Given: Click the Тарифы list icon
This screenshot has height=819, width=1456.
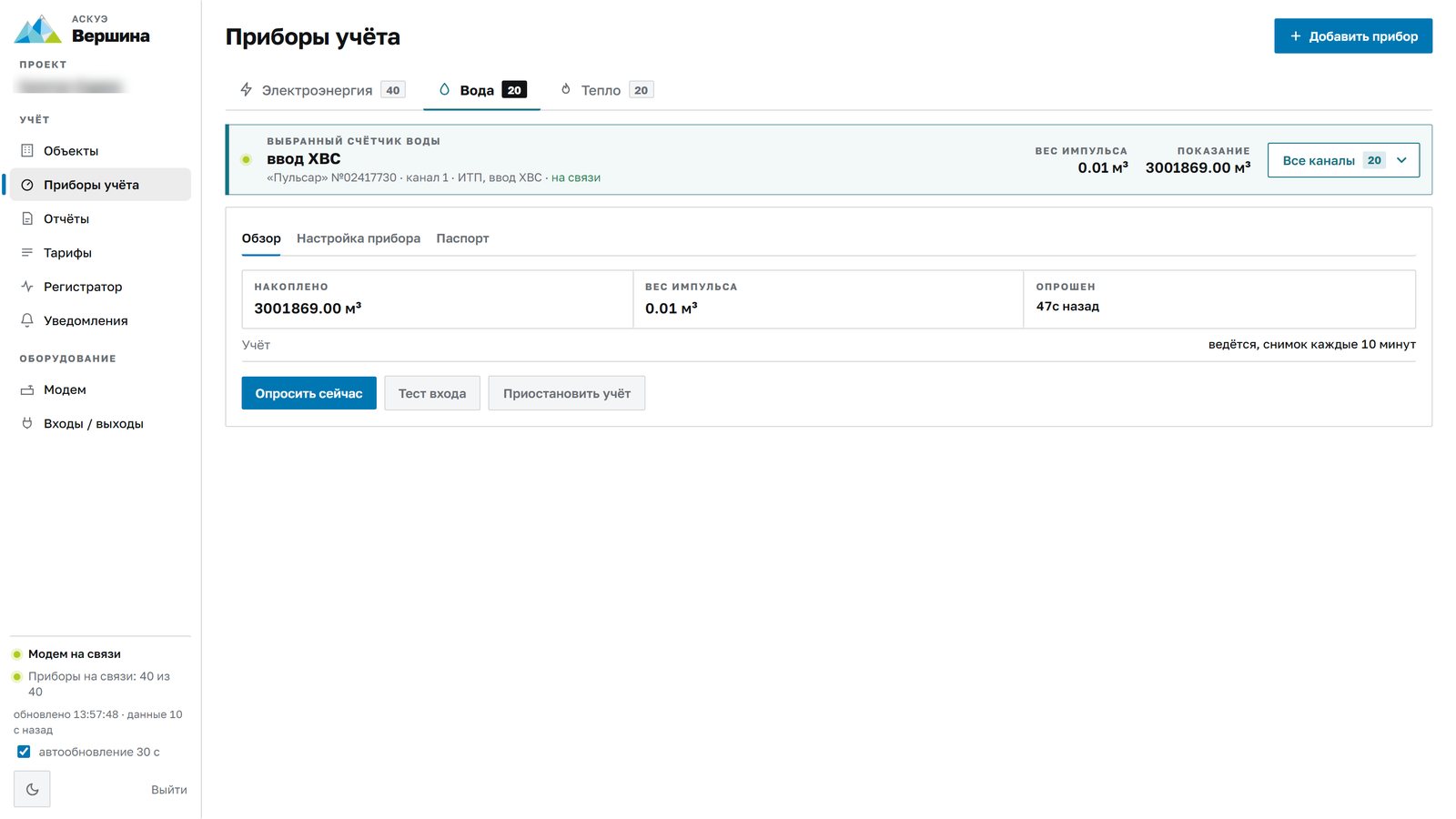Looking at the screenshot, I should [27, 253].
